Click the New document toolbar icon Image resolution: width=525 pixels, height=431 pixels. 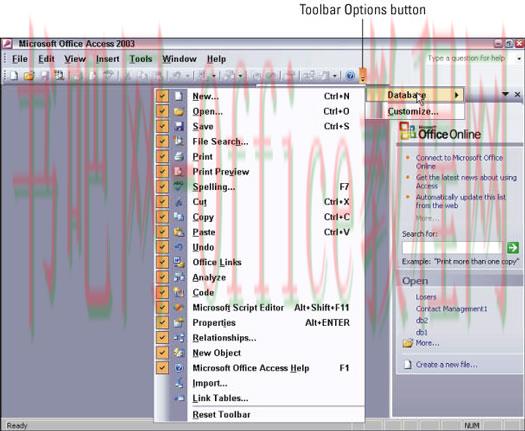coord(14,76)
